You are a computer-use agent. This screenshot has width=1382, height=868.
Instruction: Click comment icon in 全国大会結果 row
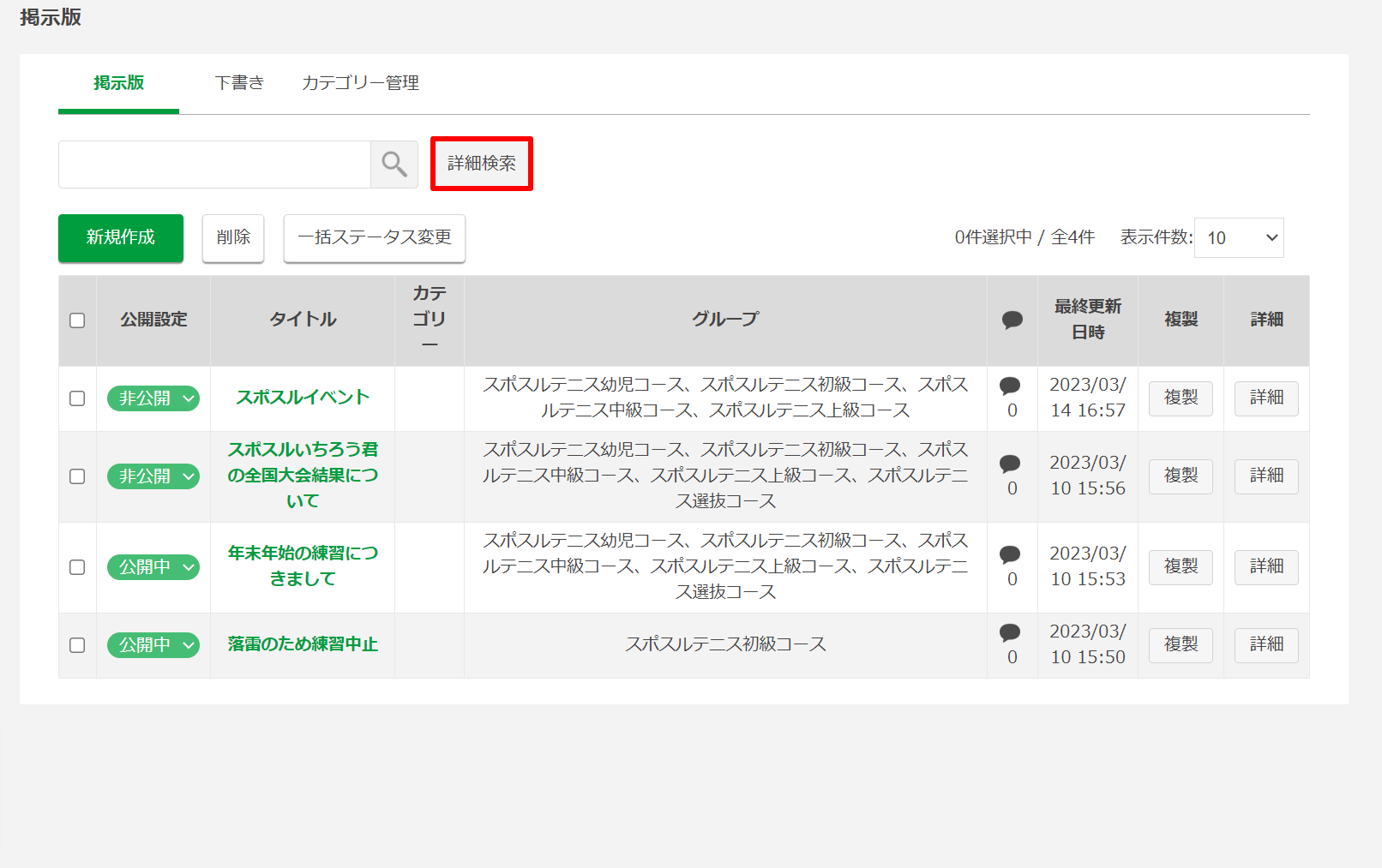pyautogui.click(x=1010, y=464)
